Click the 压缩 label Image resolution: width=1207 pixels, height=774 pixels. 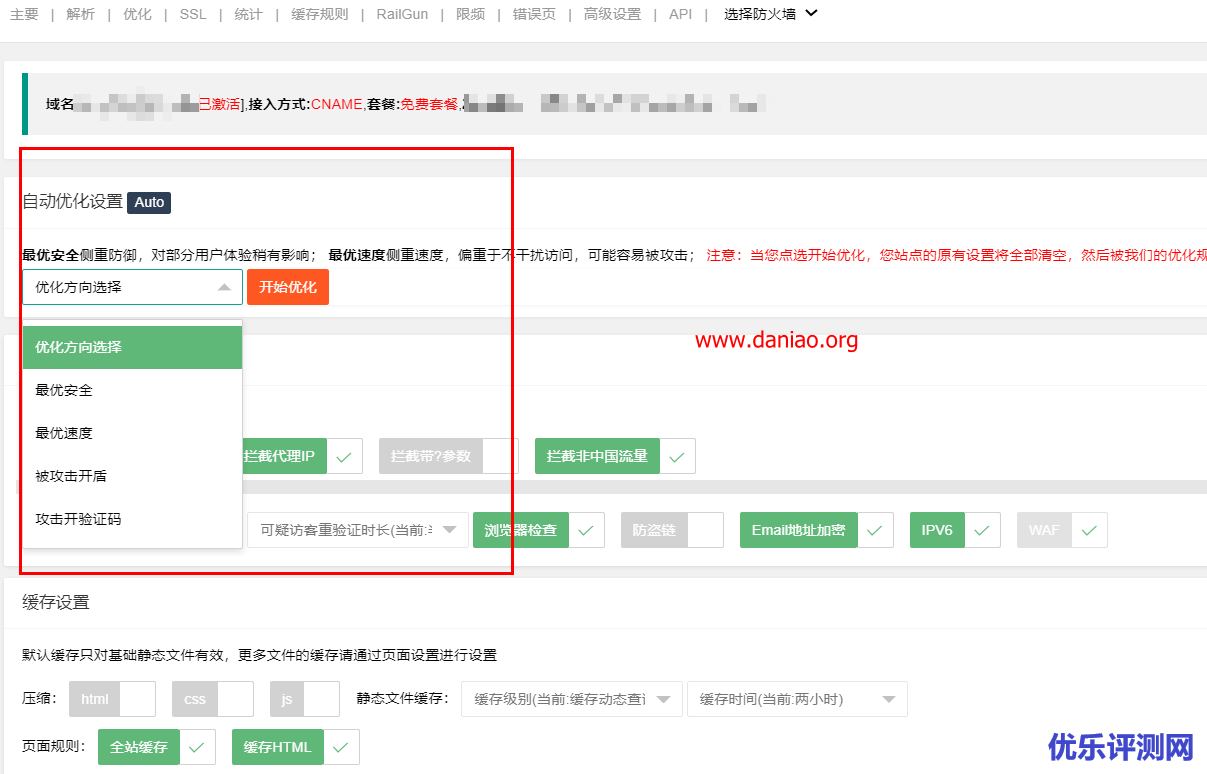pyautogui.click(x=40, y=699)
